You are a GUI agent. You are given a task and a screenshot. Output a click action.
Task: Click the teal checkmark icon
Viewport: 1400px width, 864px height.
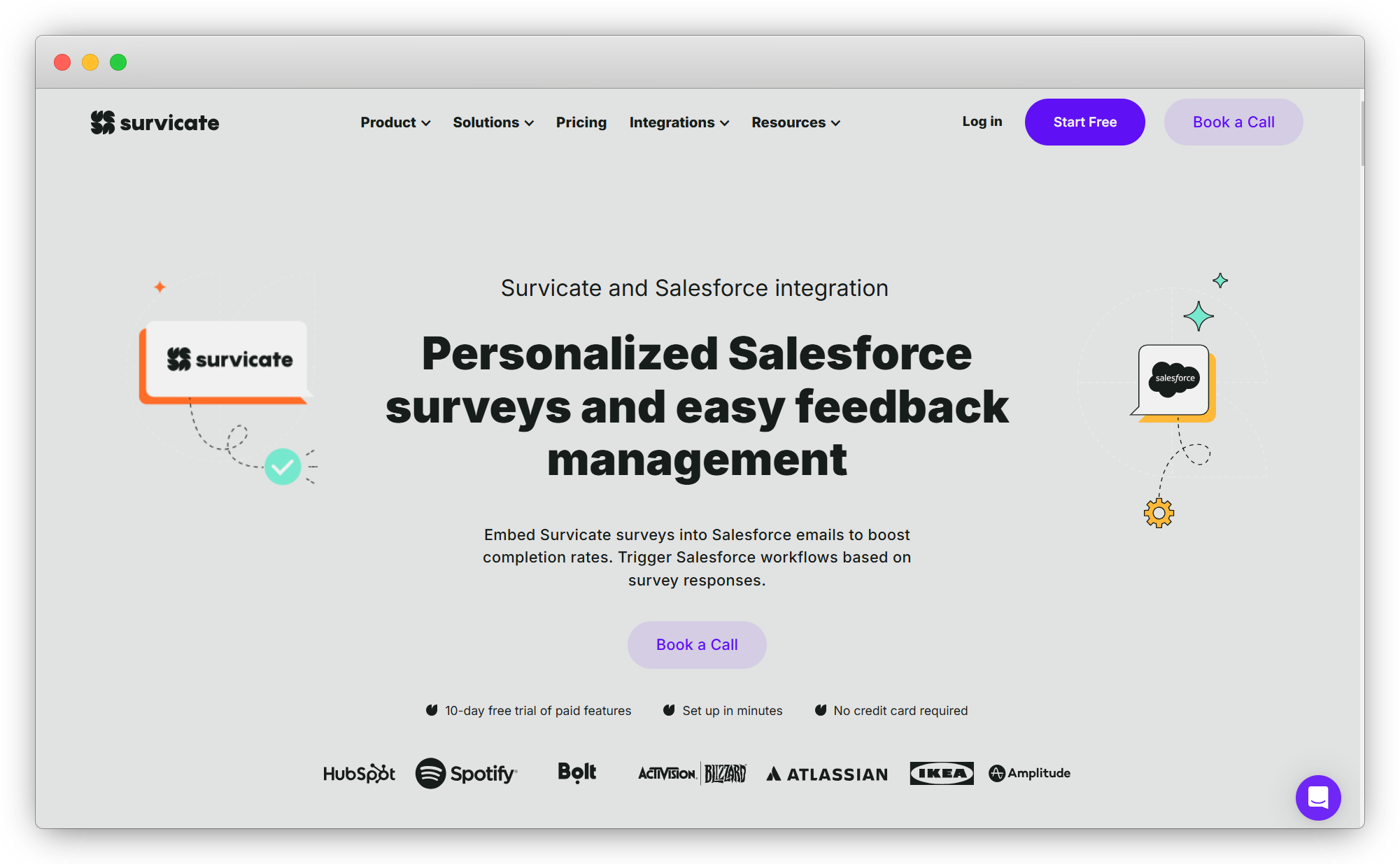click(282, 467)
